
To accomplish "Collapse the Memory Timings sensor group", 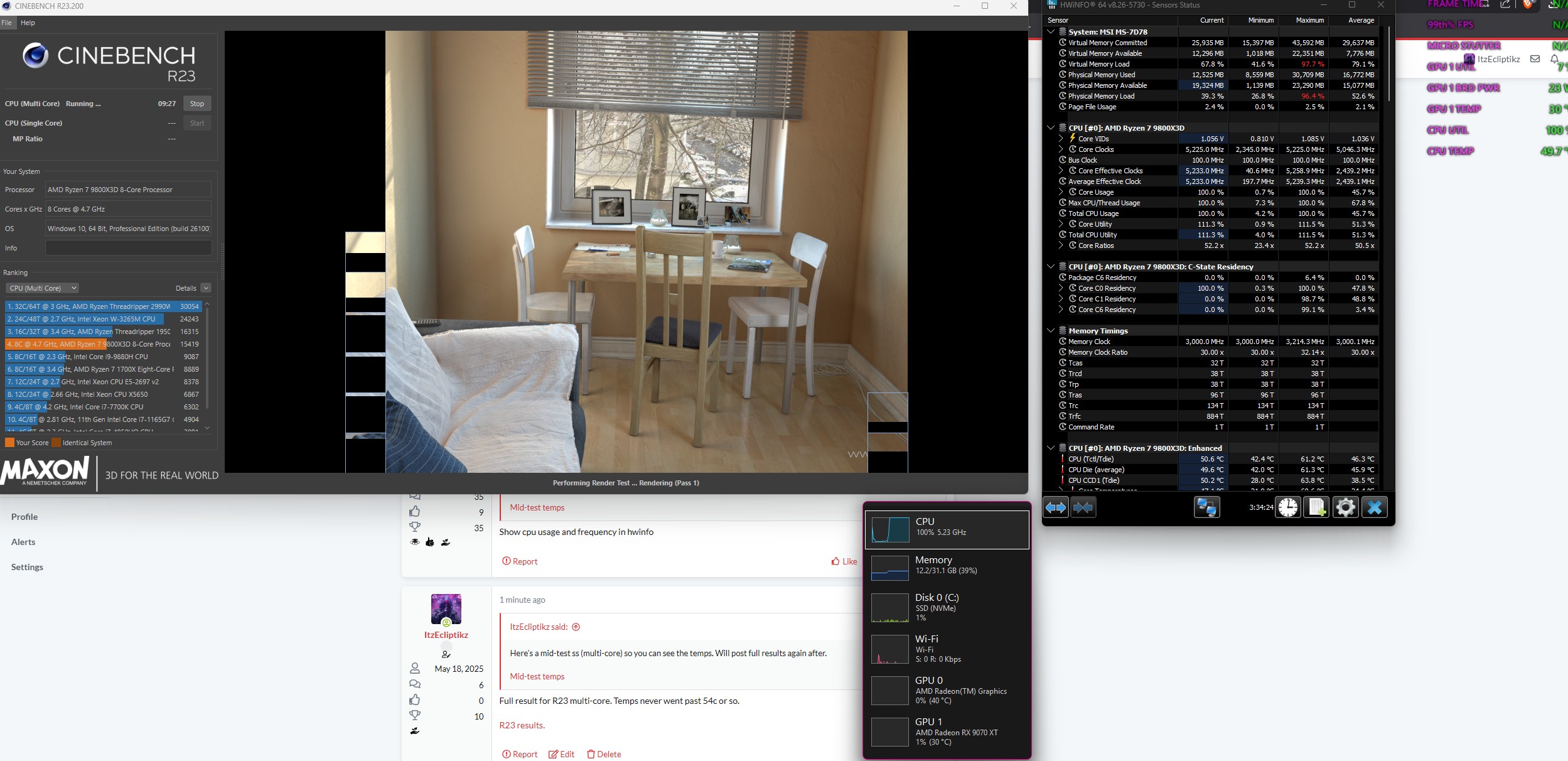I will pos(1051,331).
